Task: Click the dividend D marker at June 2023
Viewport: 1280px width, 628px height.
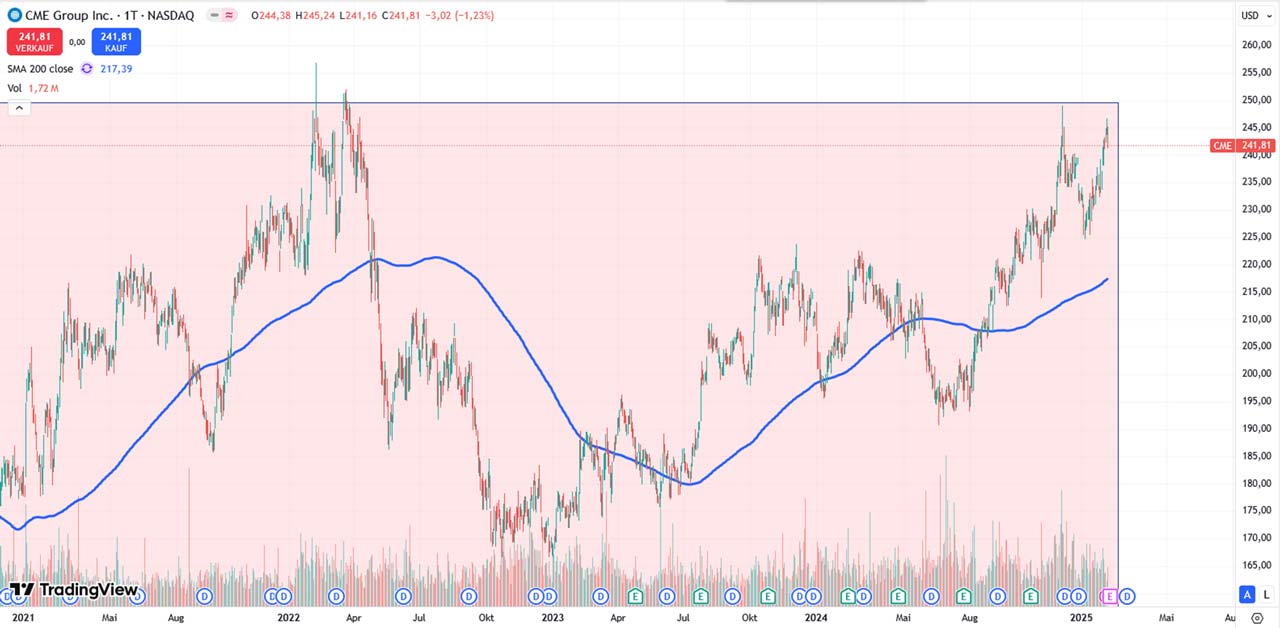Action: click(x=666, y=597)
